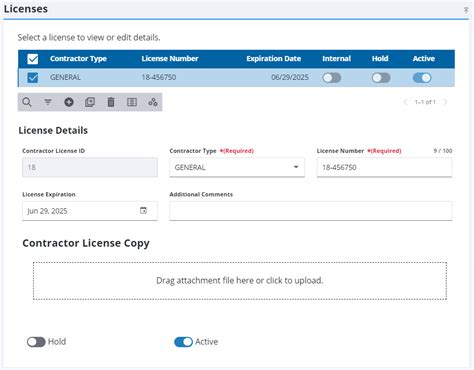This screenshot has height=370, width=474.
Task: Click the Additional Comments field
Action: [311, 211]
